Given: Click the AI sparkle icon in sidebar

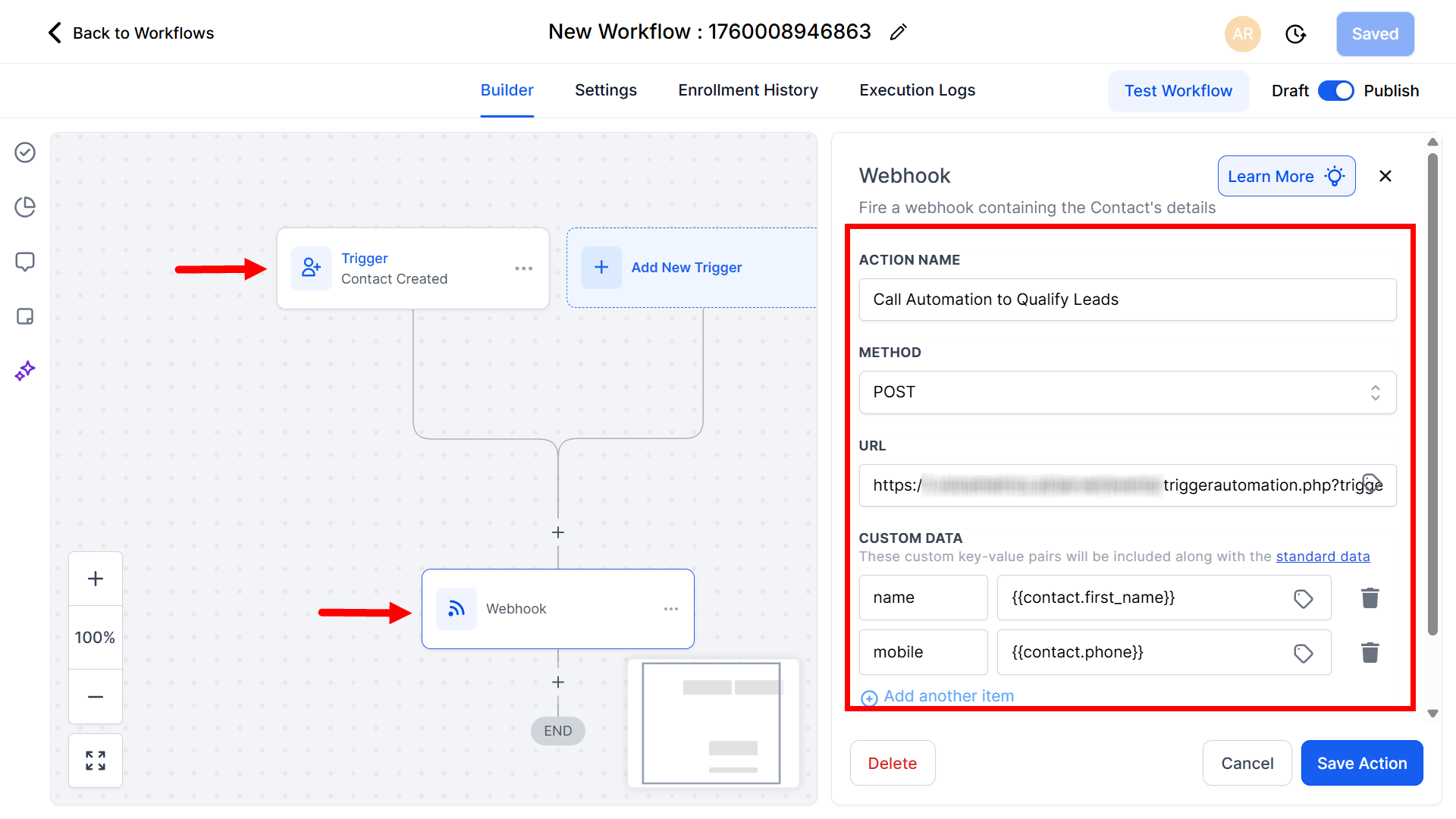Looking at the screenshot, I should pos(25,371).
